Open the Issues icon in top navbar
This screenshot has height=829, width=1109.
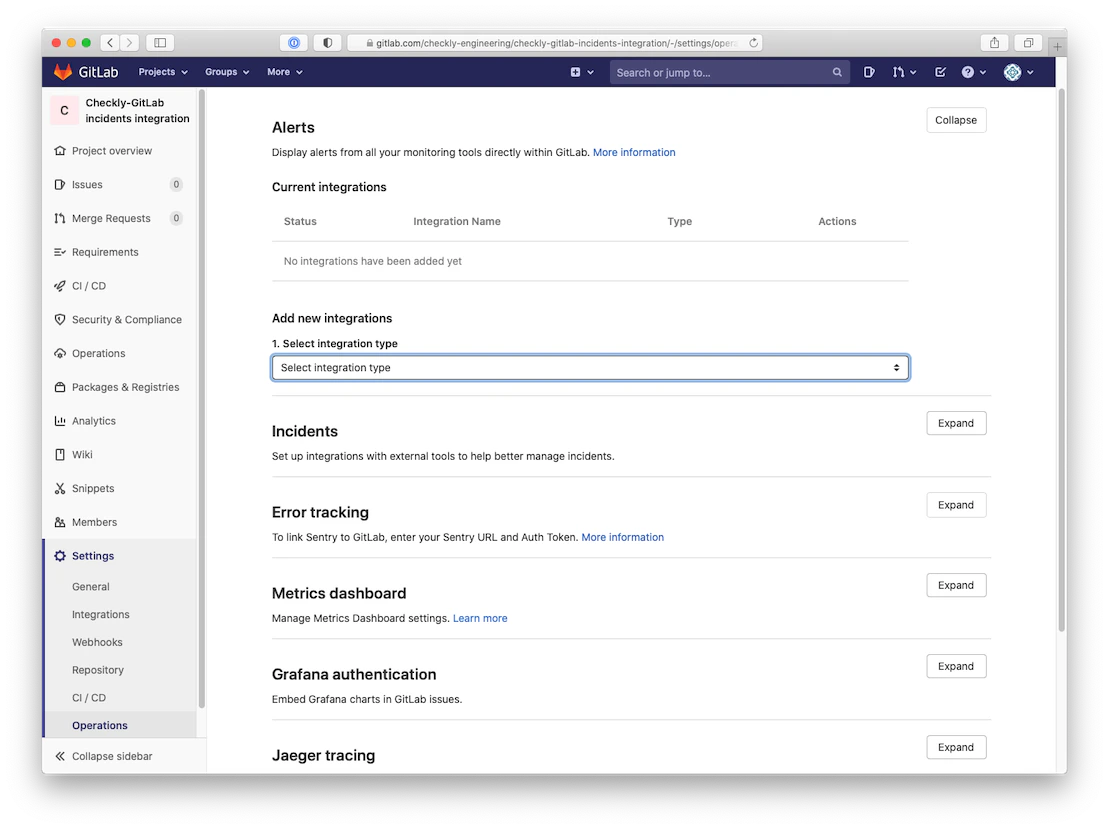(x=869, y=72)
